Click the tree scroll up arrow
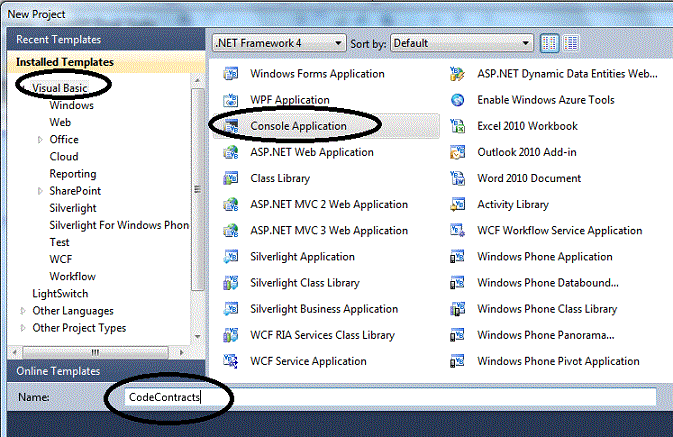This screenshot has height=437, width=673. pyautogui.click(x=197, y=81)
